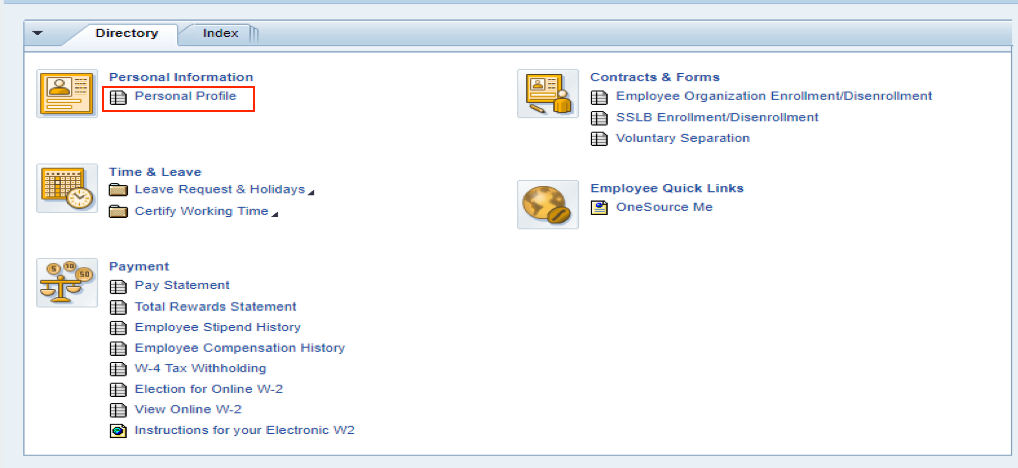Click the Payment balance scale icon
The width and height of the screenshot is (1018, 468).
click(x=67, y=282)
